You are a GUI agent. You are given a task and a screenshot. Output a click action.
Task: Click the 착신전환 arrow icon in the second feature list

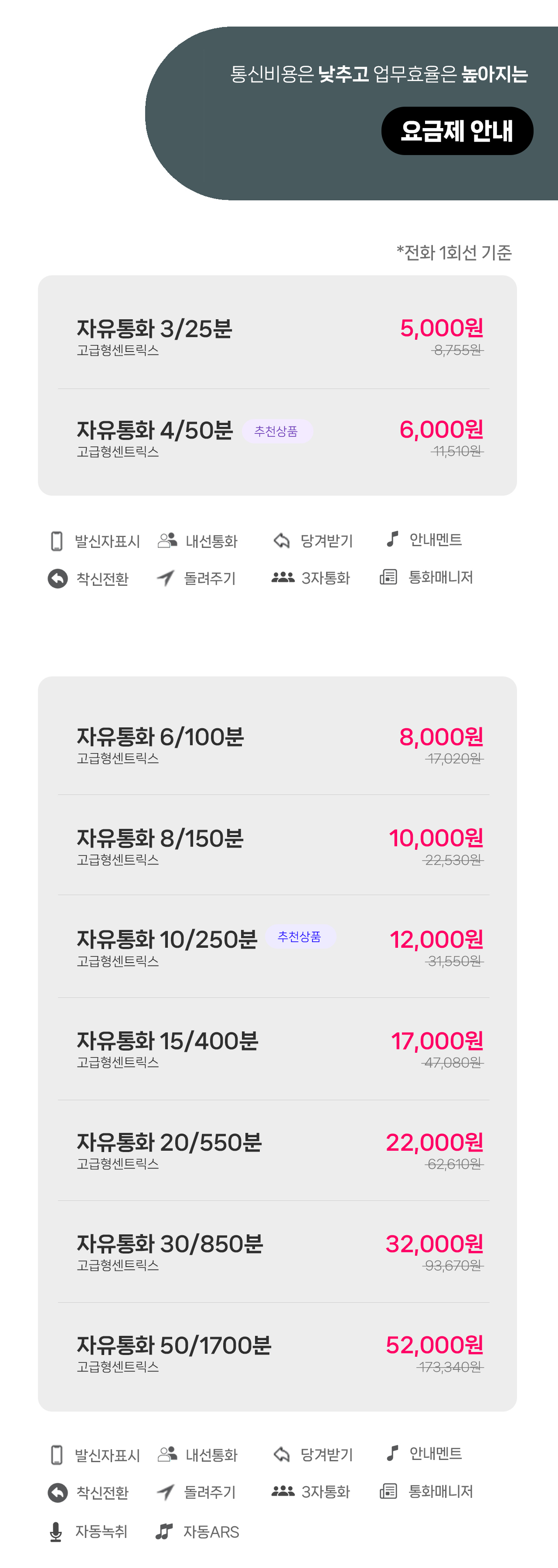click(x=58, y=1492)
